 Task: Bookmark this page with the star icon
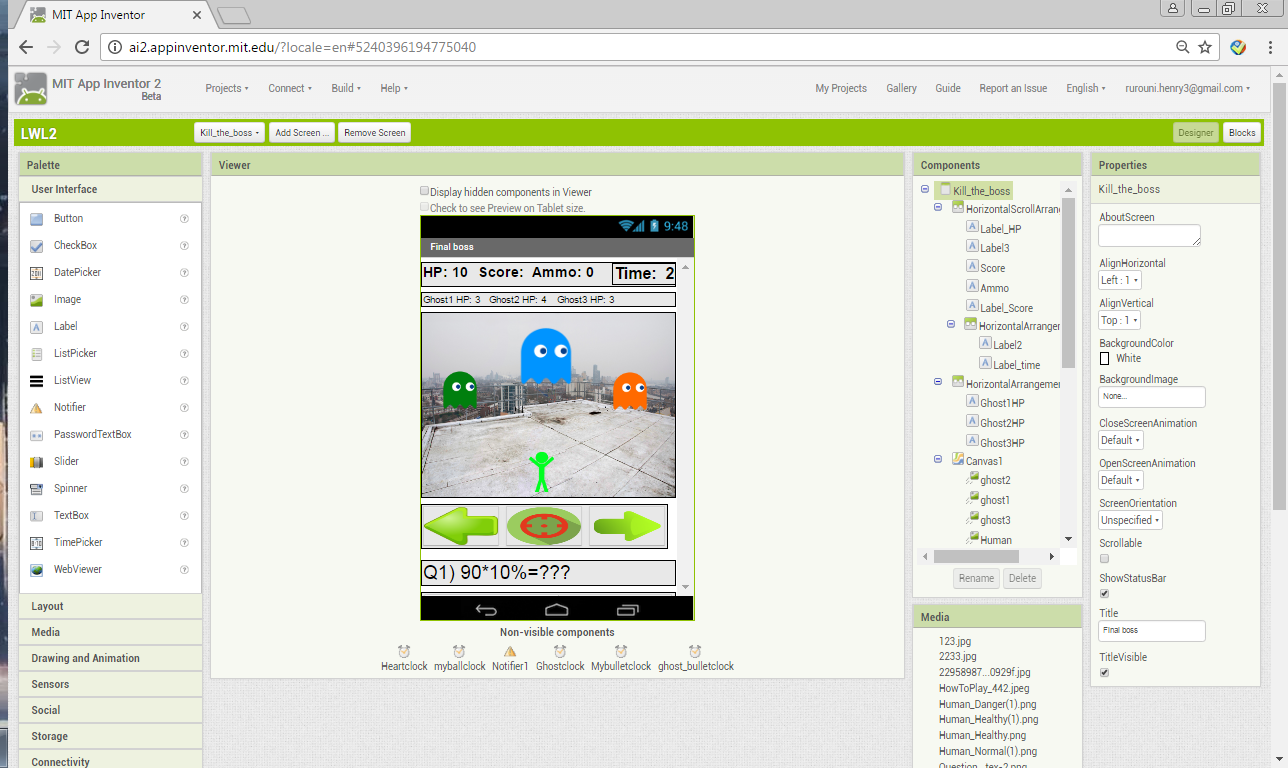coord(1205,47)
